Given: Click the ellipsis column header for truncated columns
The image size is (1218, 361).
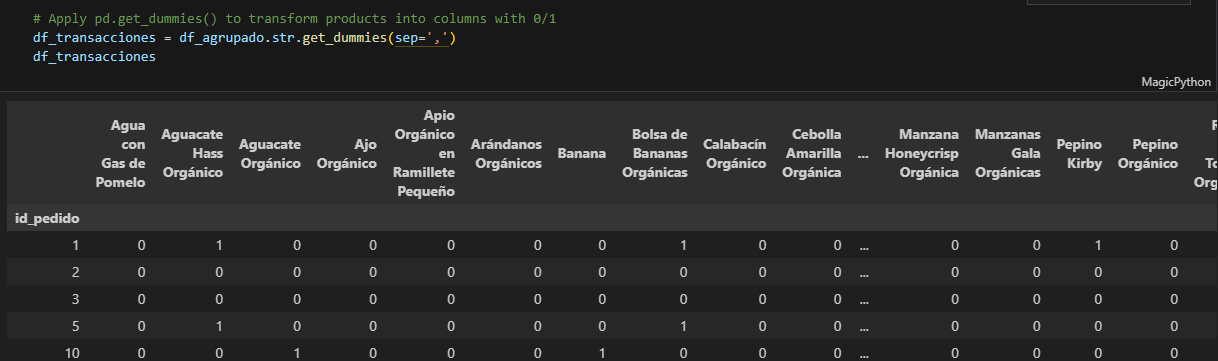Looking at the screenshot, I should (x=863, y=154).
